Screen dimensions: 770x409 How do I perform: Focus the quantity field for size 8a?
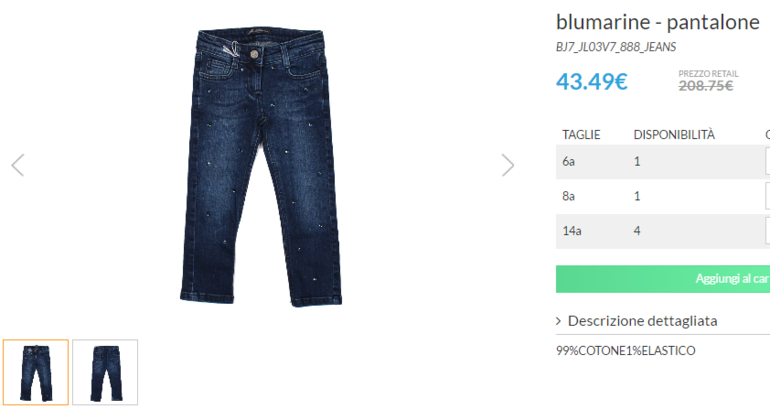768,196
